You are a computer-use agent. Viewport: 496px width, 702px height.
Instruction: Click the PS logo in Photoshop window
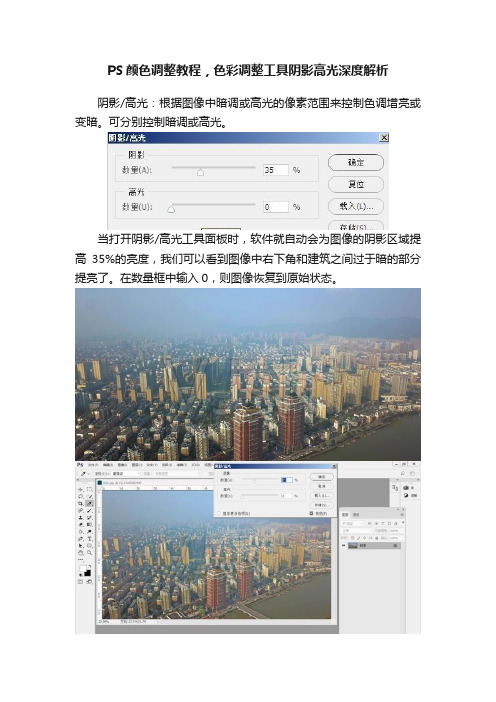point(80,465)
